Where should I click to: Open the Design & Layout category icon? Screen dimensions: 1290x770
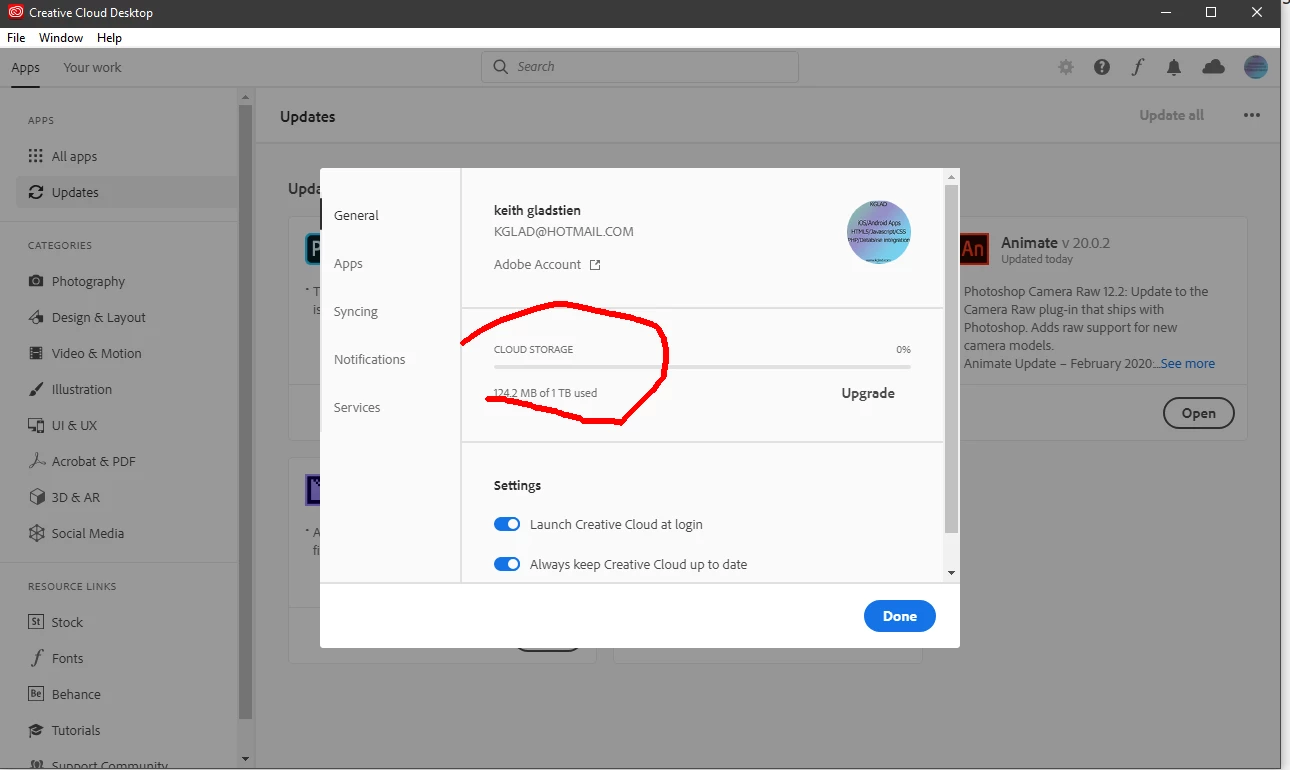36,317
